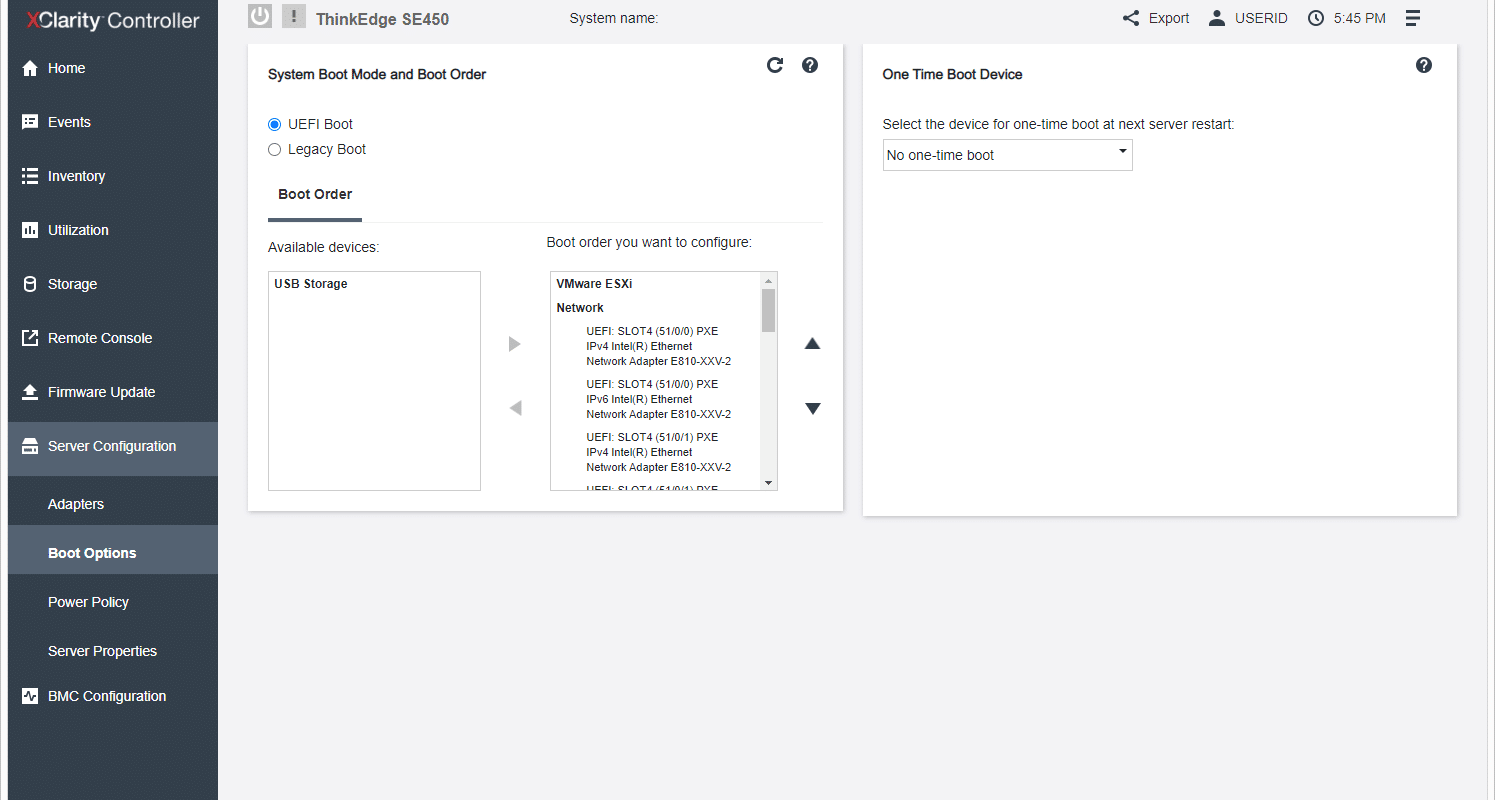Select SLOT4 (51/0/0) PXE IPv6 entry

[659, 399]
